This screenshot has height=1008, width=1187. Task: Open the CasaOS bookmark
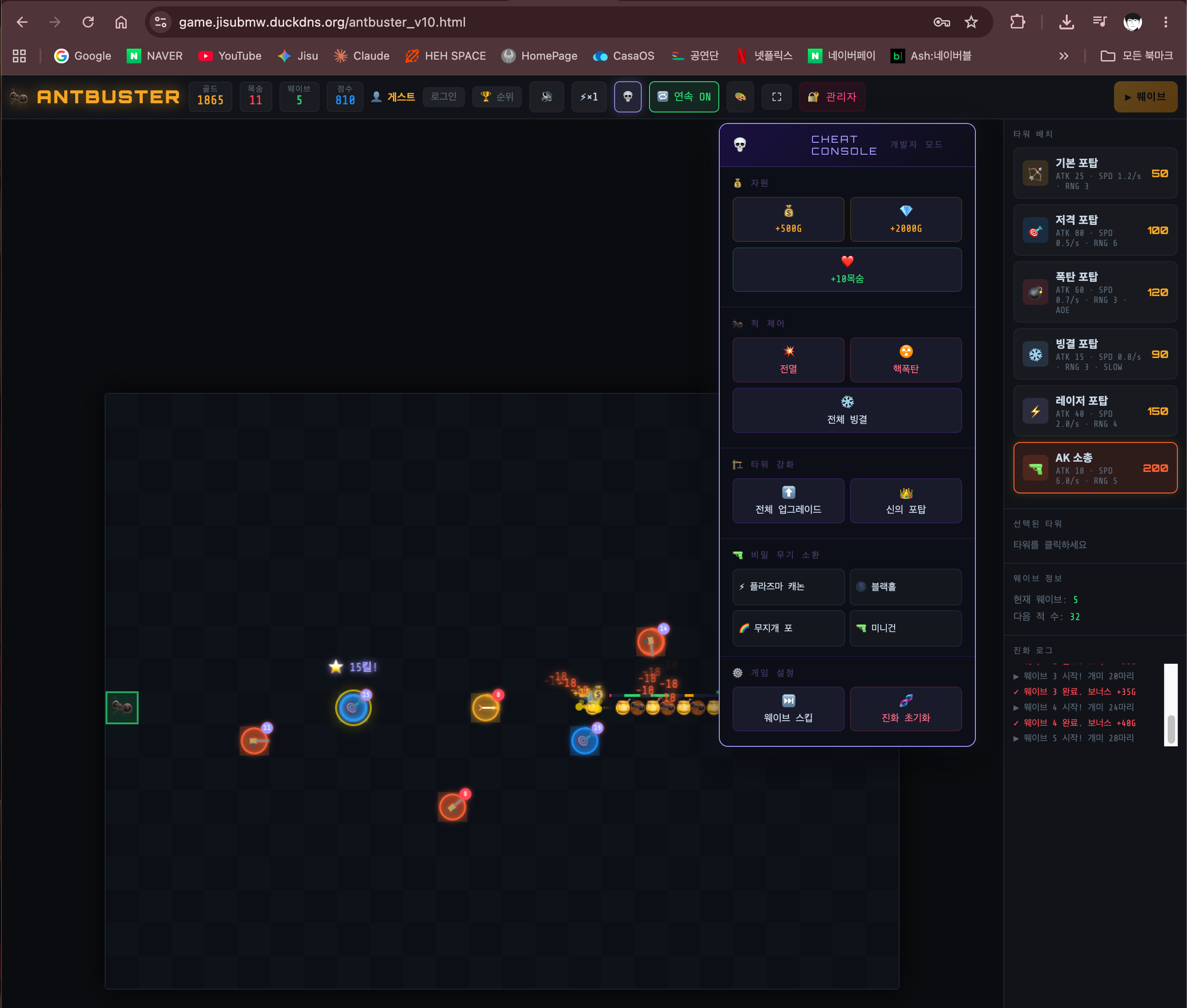tap(623, 56)
